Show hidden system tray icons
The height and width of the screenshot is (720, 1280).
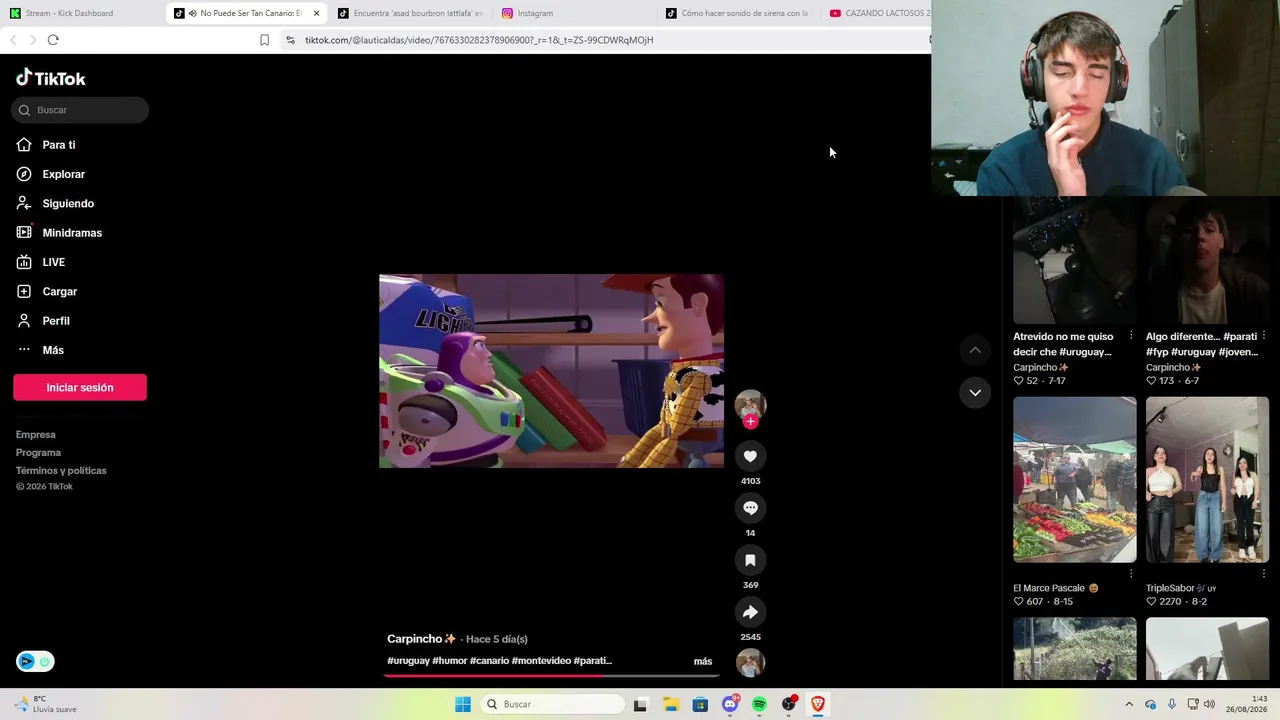click(1129, 704)
